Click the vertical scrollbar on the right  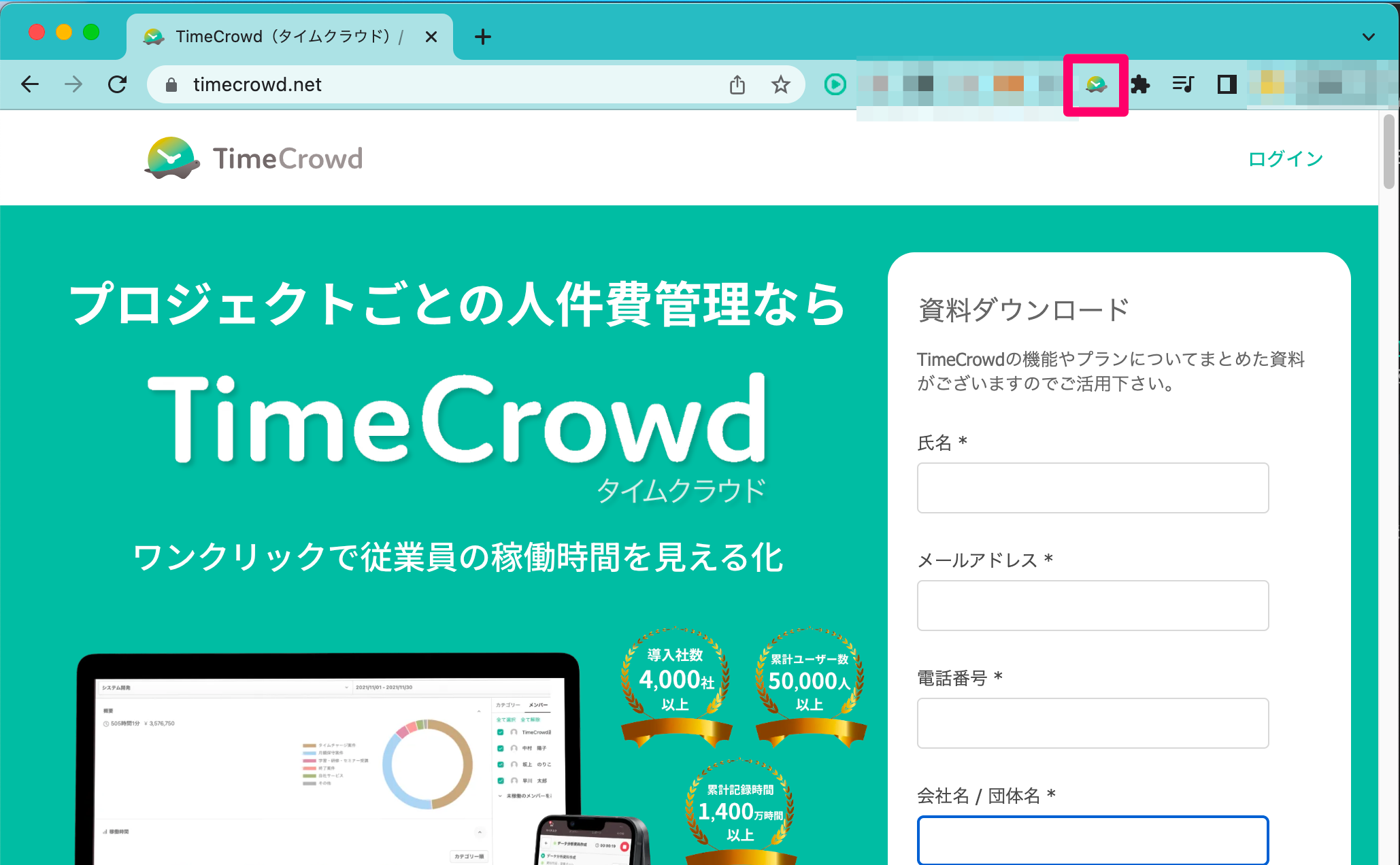click(x=1390, y=152)
